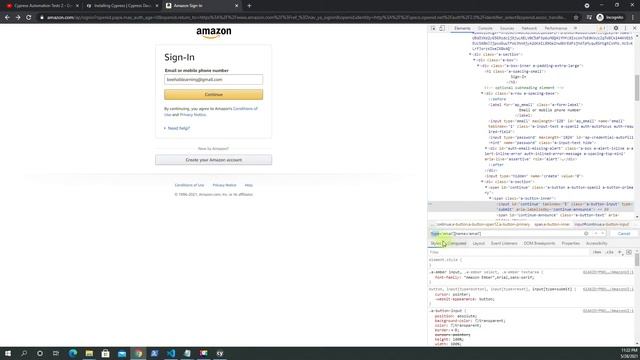Toggle the device toolbar icon in DevTools
This screenshot has width=640, height=360.
(x=442, y=28)
